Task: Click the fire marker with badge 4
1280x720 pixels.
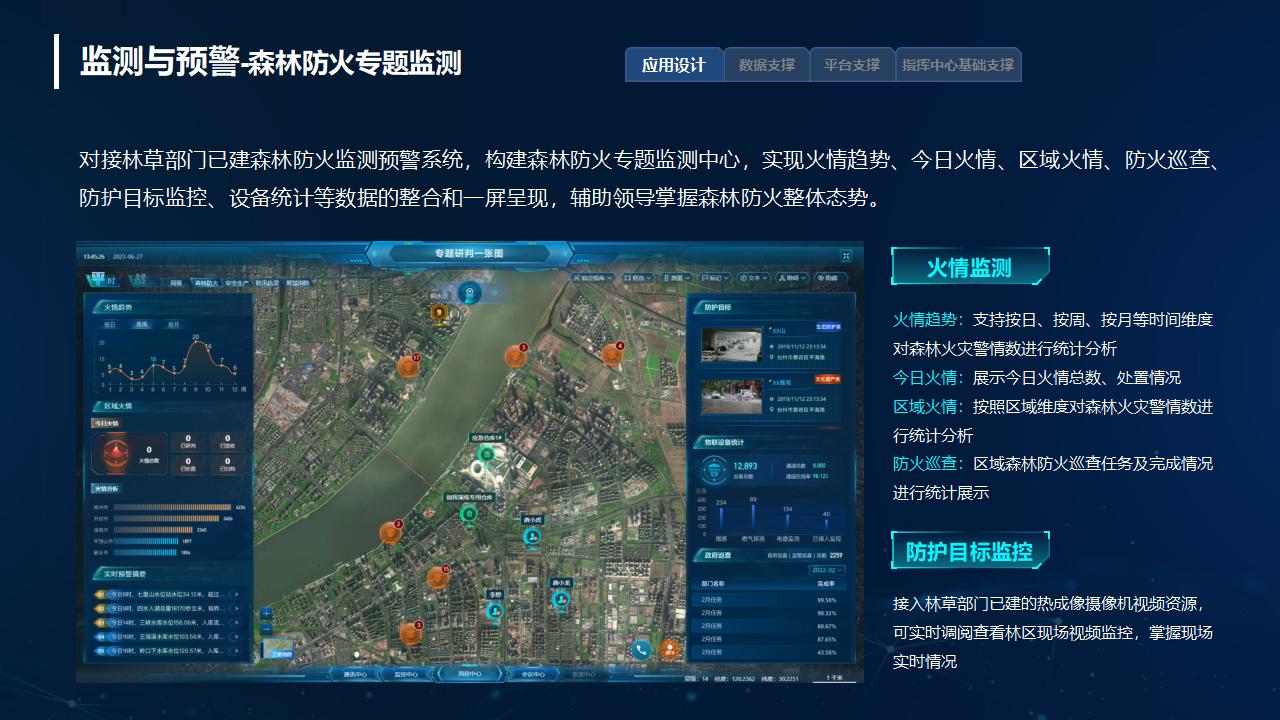Action: tap(612, 354)
